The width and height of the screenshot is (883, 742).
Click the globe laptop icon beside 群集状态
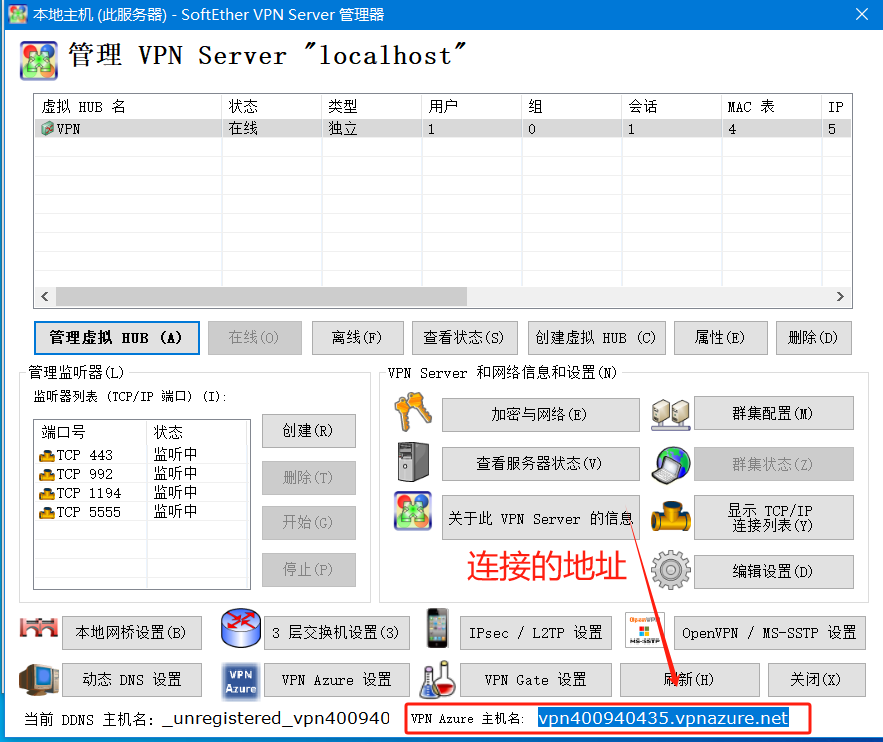[x=671, y=464]
